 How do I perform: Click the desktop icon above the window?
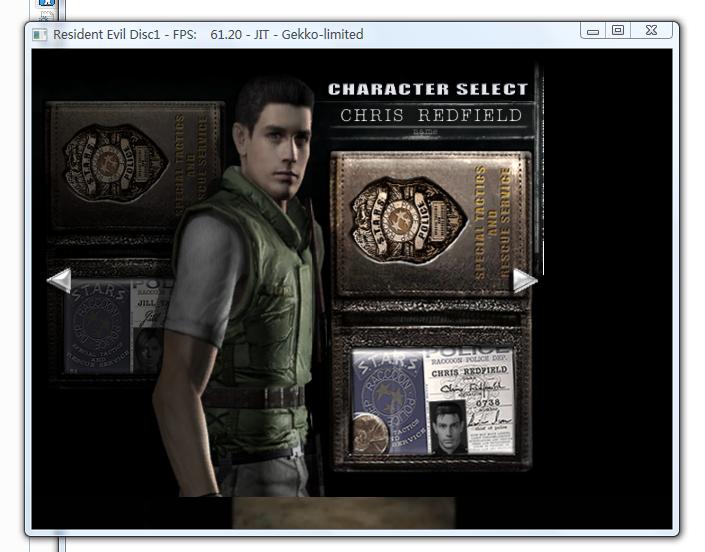[46, 5]
